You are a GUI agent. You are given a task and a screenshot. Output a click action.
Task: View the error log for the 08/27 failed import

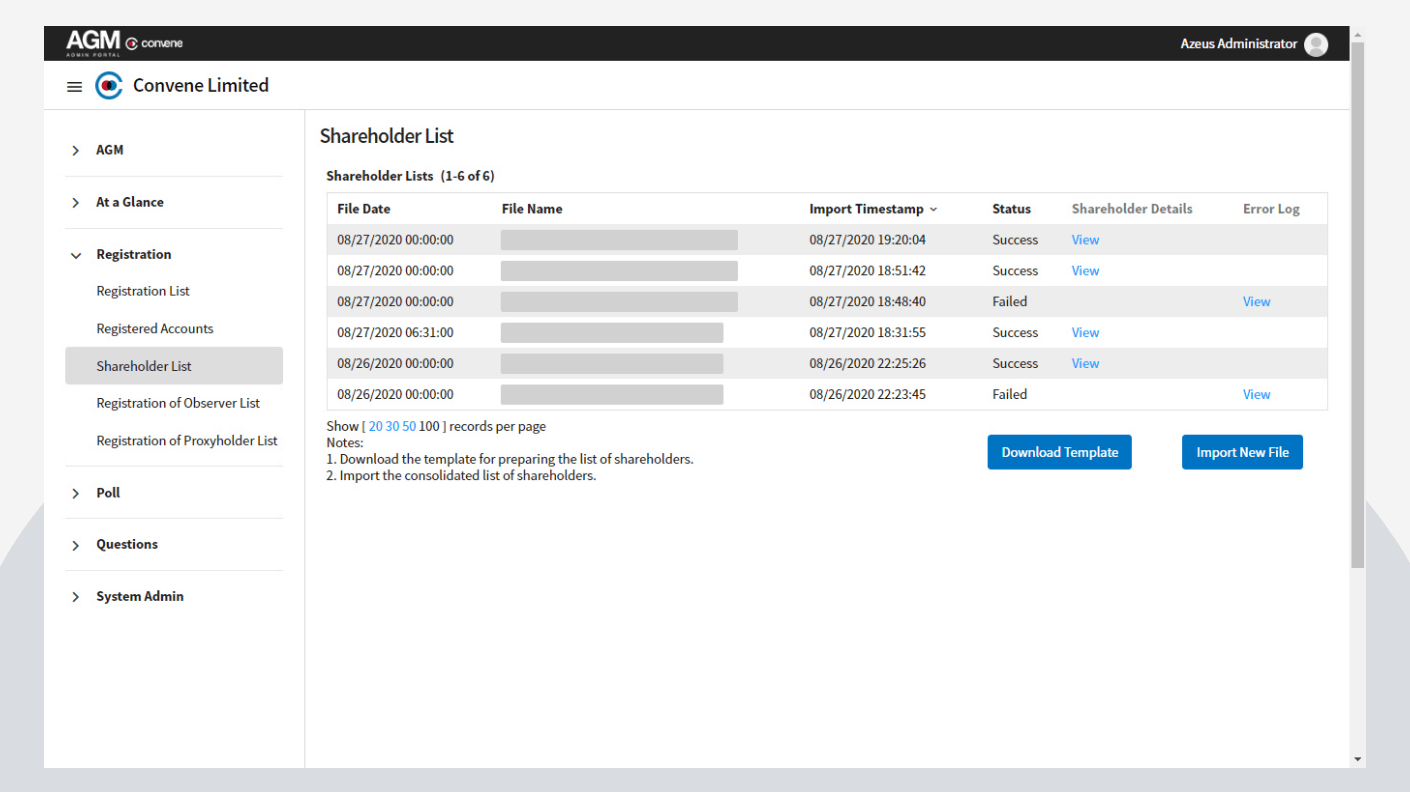[1256, 301]
